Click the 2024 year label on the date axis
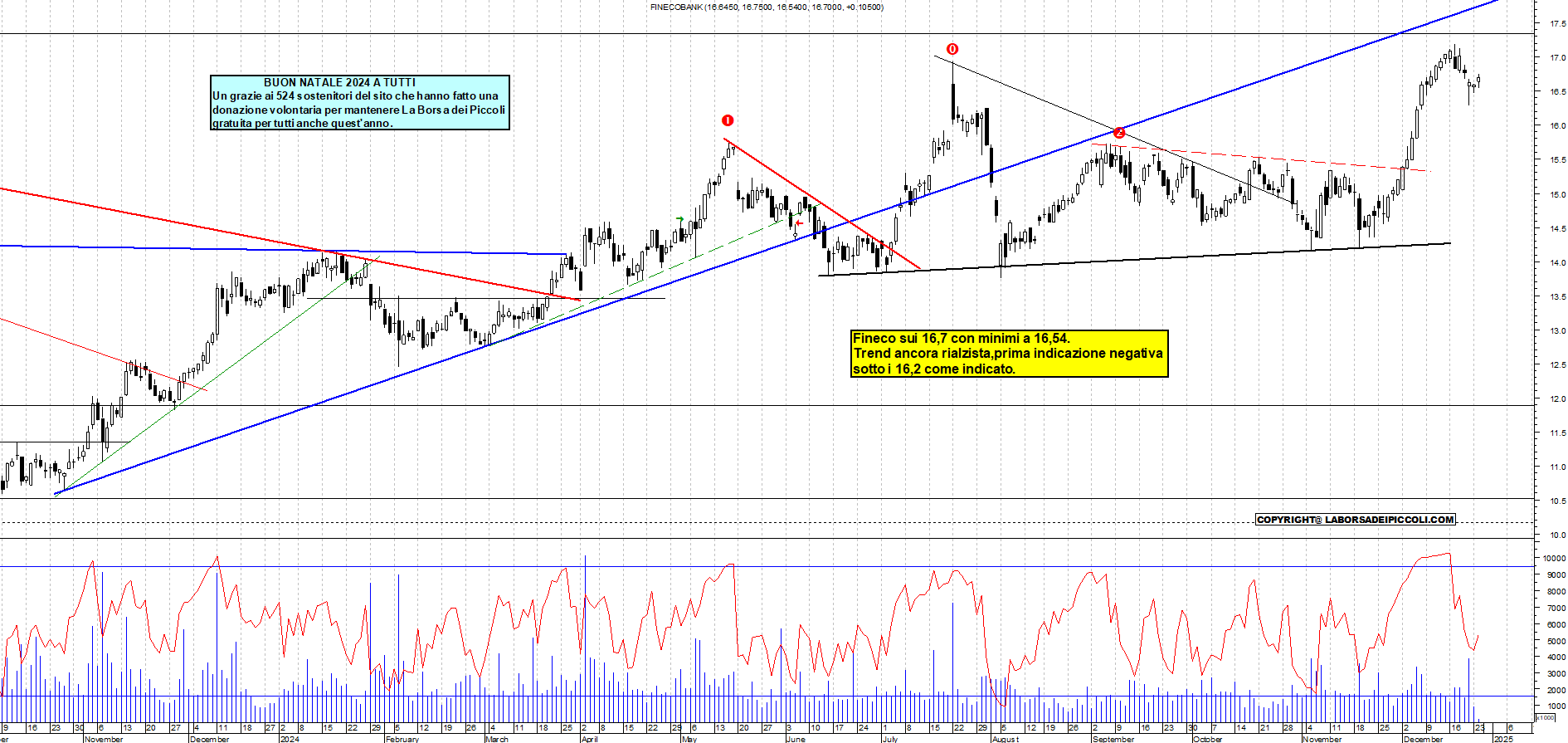 (290, 739)
